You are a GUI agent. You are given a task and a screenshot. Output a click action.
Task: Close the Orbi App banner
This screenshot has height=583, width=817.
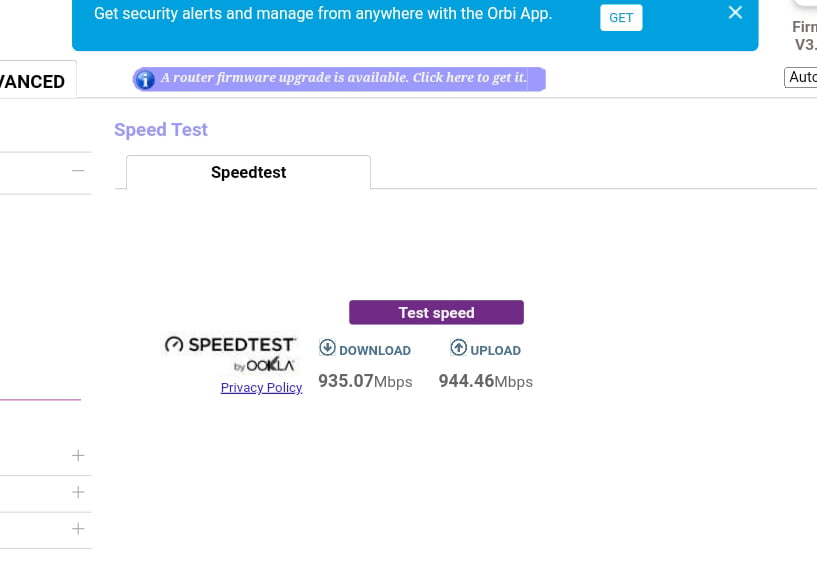[x=735, y=13]
